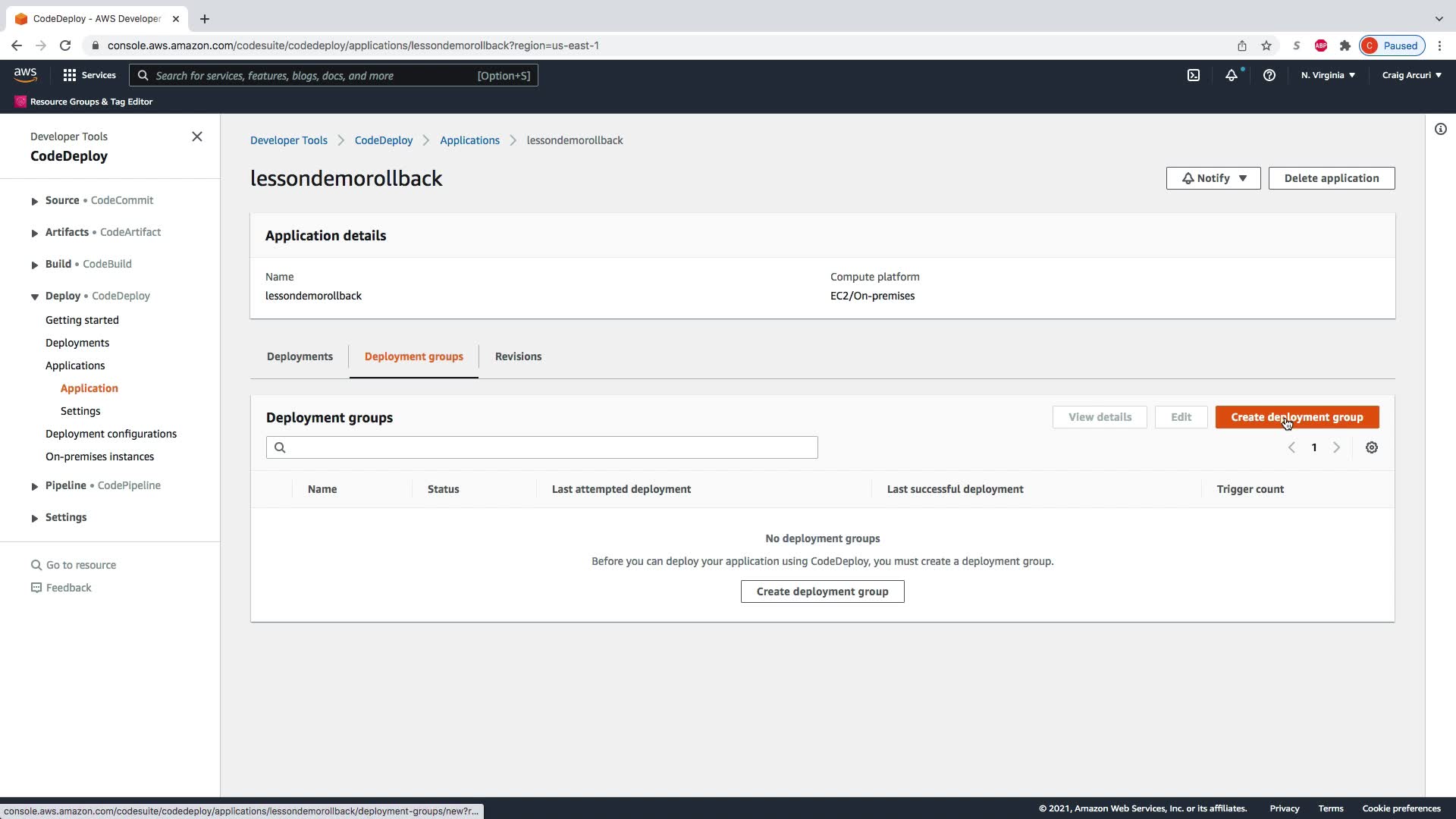This screenshot has height=819, width=1456.
Task: Switch to the Deployments tab
Action: [x=300, y=356]
